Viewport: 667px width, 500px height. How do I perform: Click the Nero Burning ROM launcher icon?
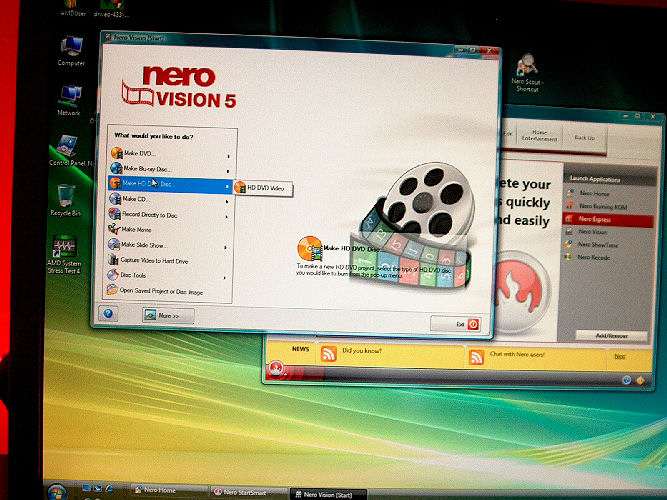tap(570, 206)
